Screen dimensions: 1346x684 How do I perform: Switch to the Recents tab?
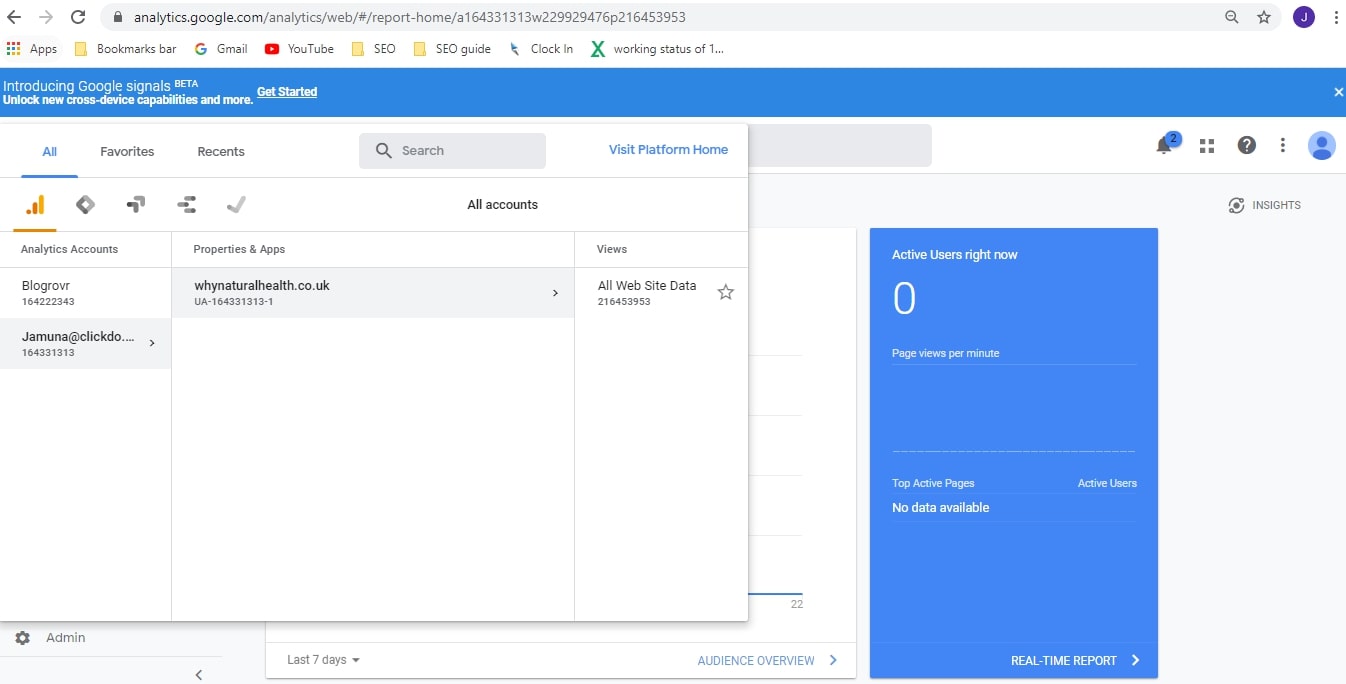tap(220, 151)
